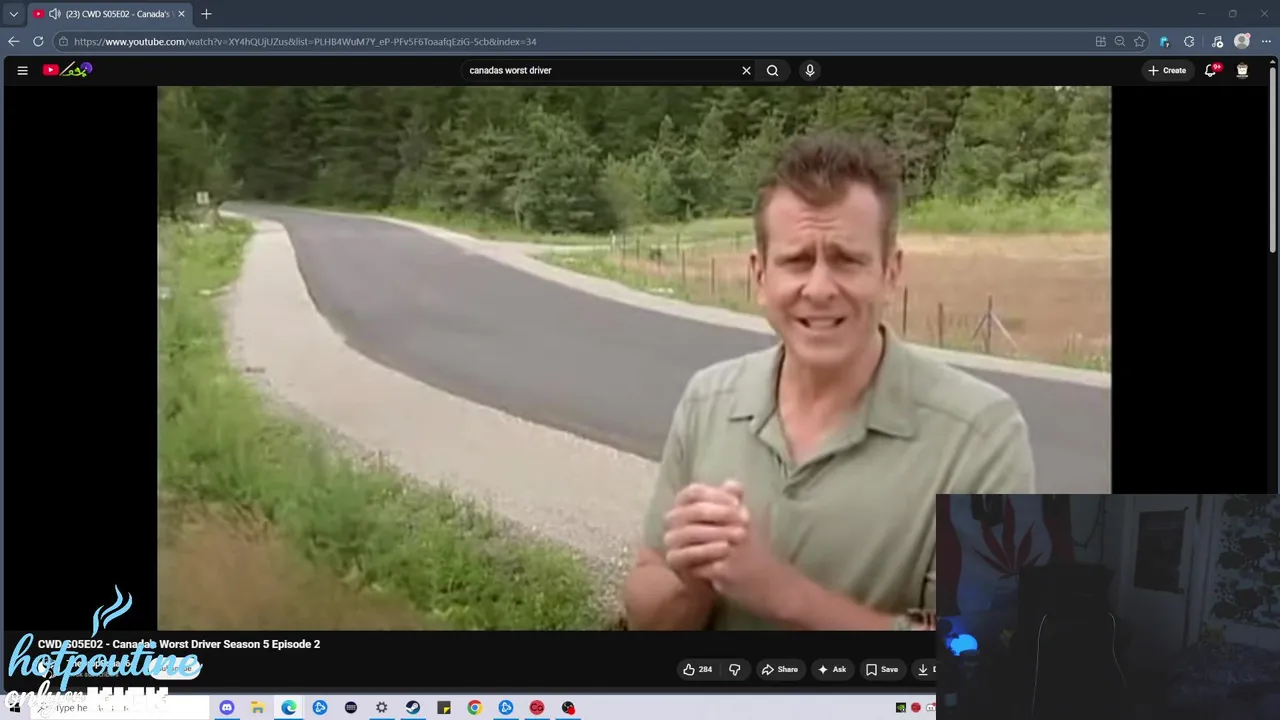Open a new browser tab
This screenshot has height=720, width=1280.
click(206, 14)
